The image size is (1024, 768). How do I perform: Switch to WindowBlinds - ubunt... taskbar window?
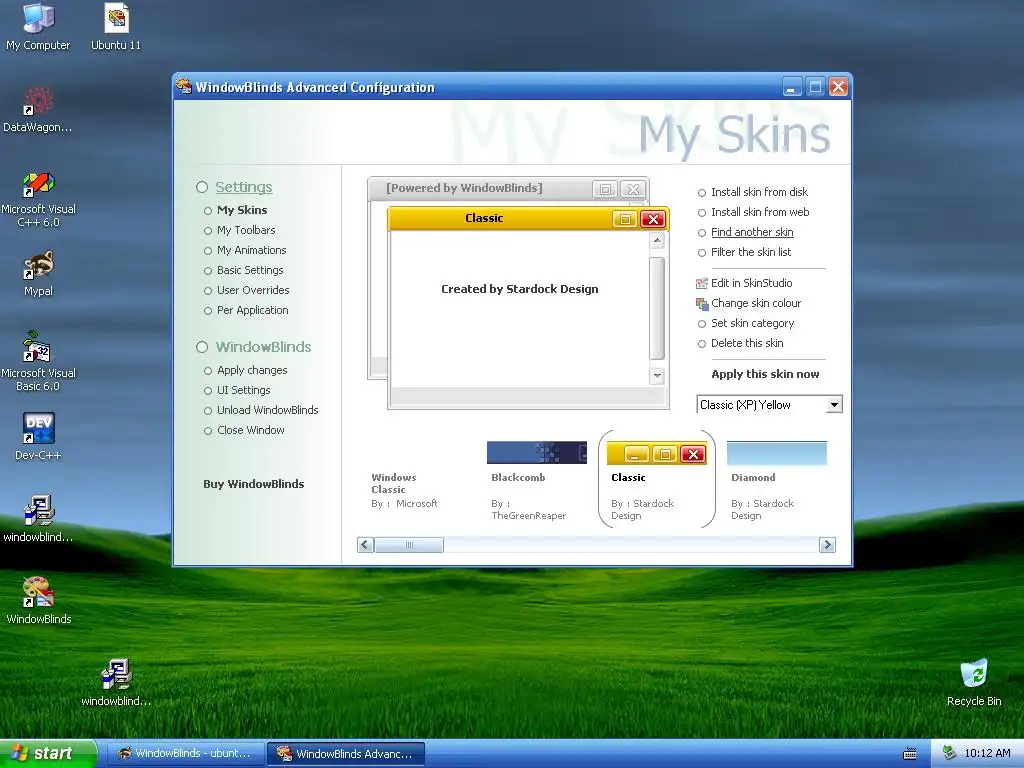[185, 754]
